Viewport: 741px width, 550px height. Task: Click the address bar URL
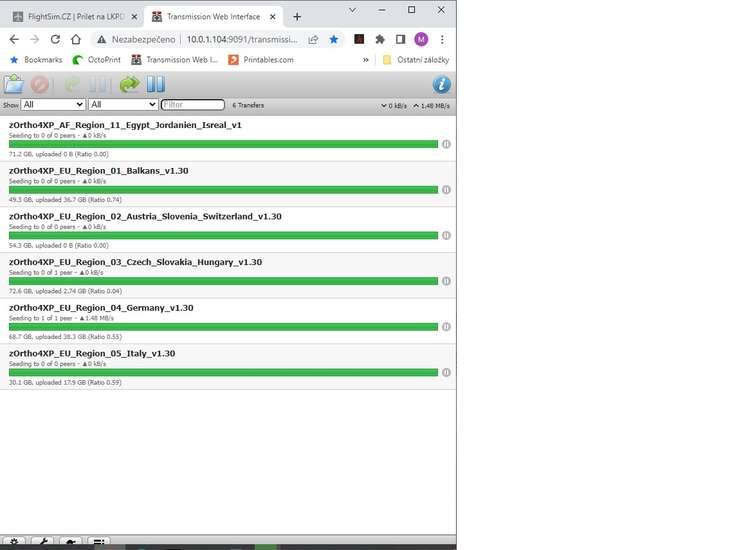pyautogui.click(x=242, y=40)
